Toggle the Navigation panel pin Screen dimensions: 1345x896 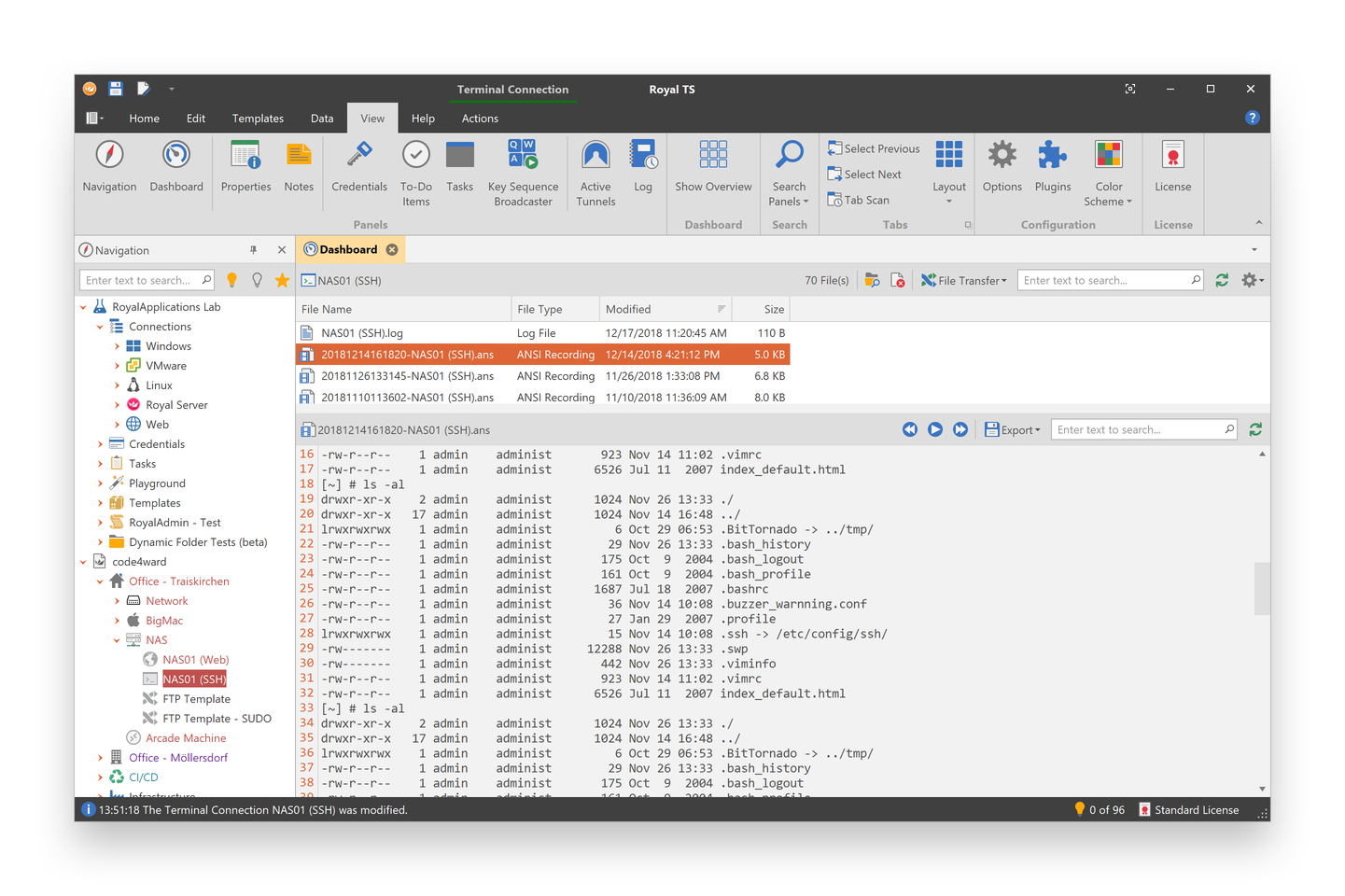click(x=253, y=249)
